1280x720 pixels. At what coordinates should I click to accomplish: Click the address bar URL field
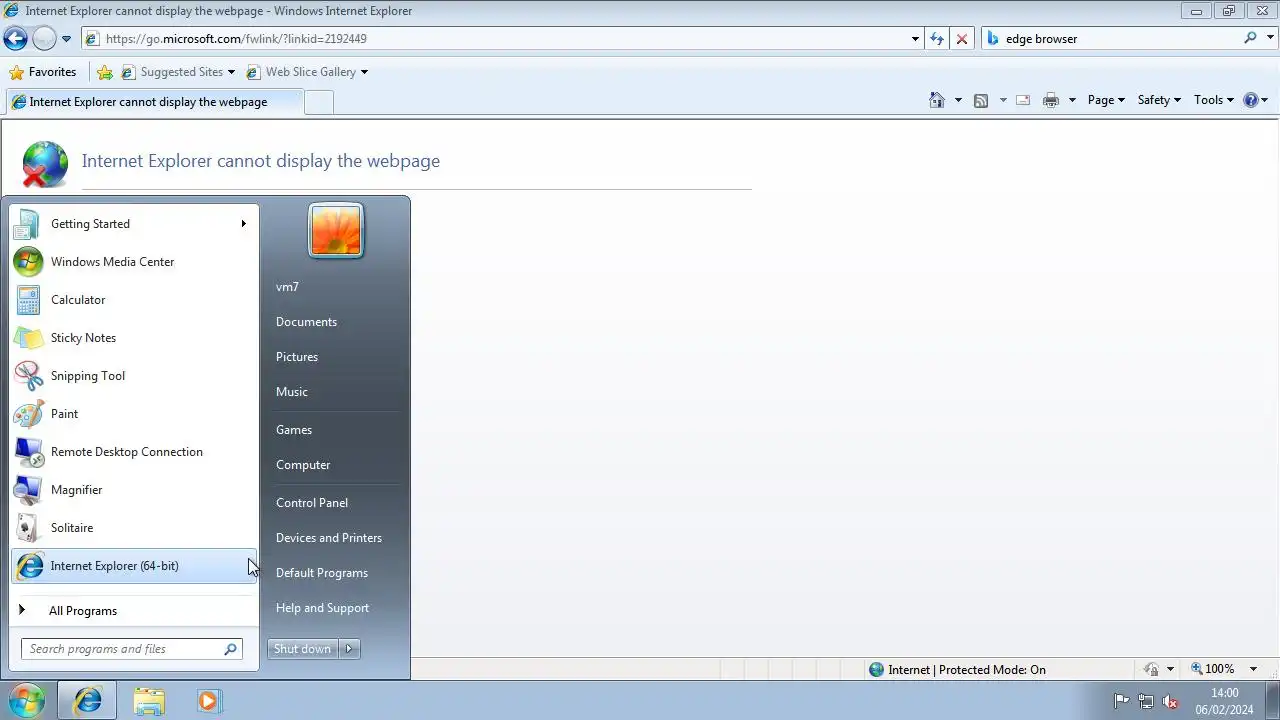[495, 39]
